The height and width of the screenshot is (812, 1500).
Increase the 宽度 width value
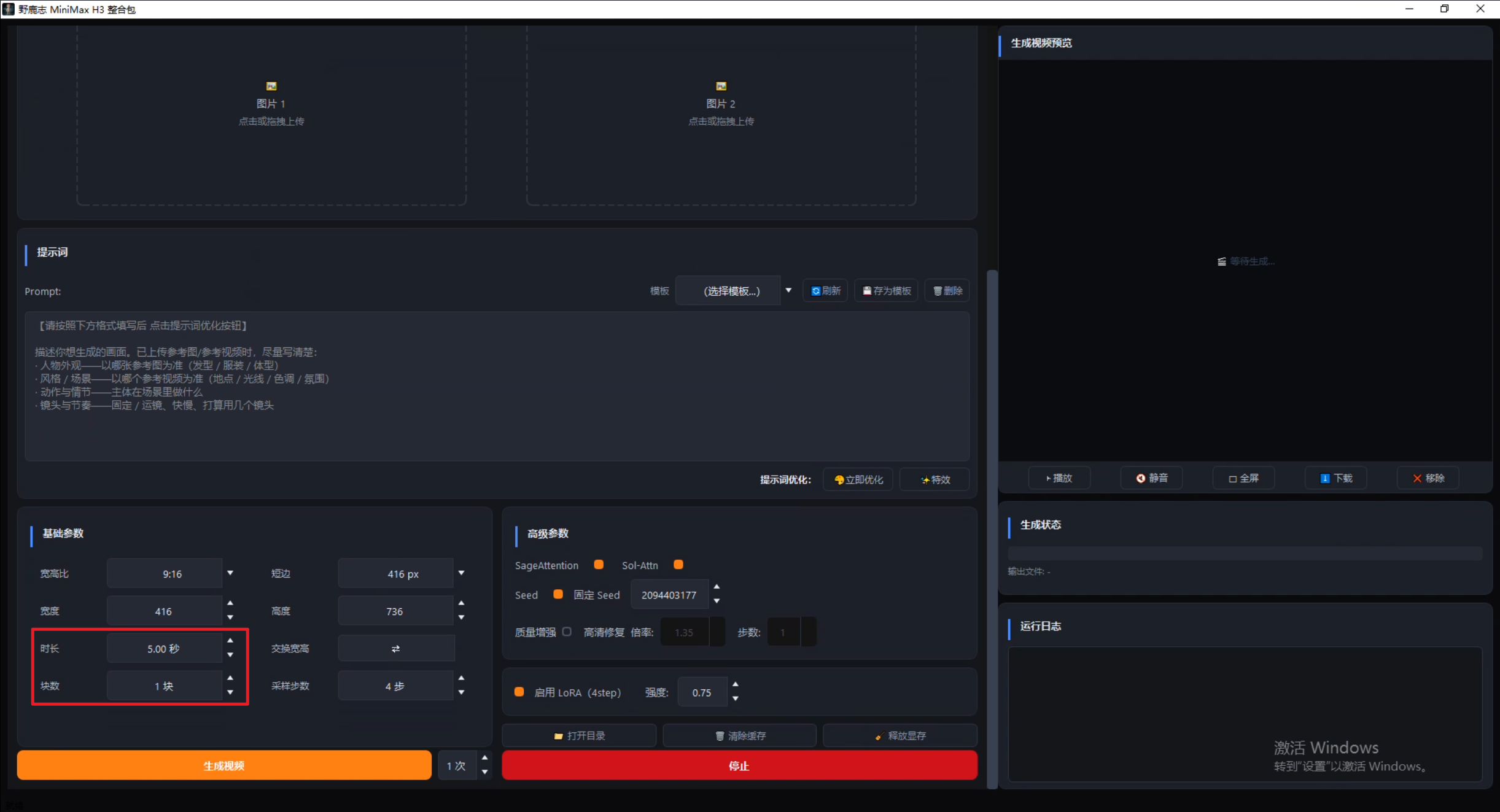tap(230, 603)
